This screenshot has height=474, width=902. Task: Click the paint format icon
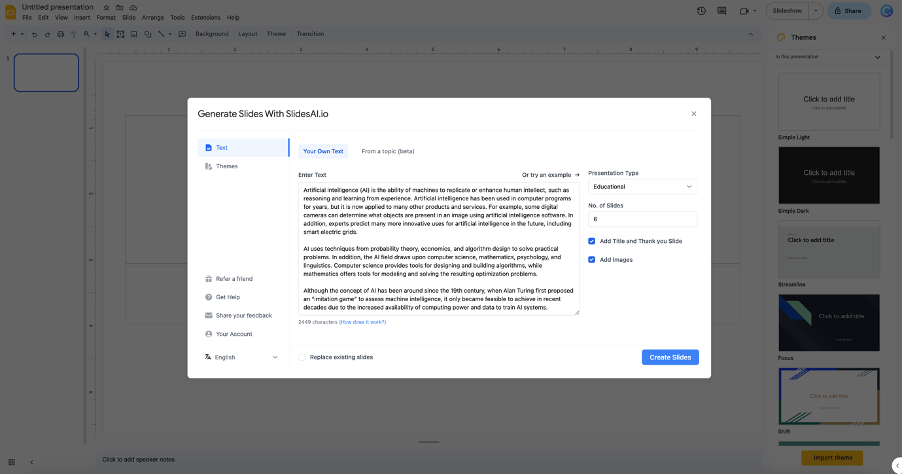click(x=73, y=35)
